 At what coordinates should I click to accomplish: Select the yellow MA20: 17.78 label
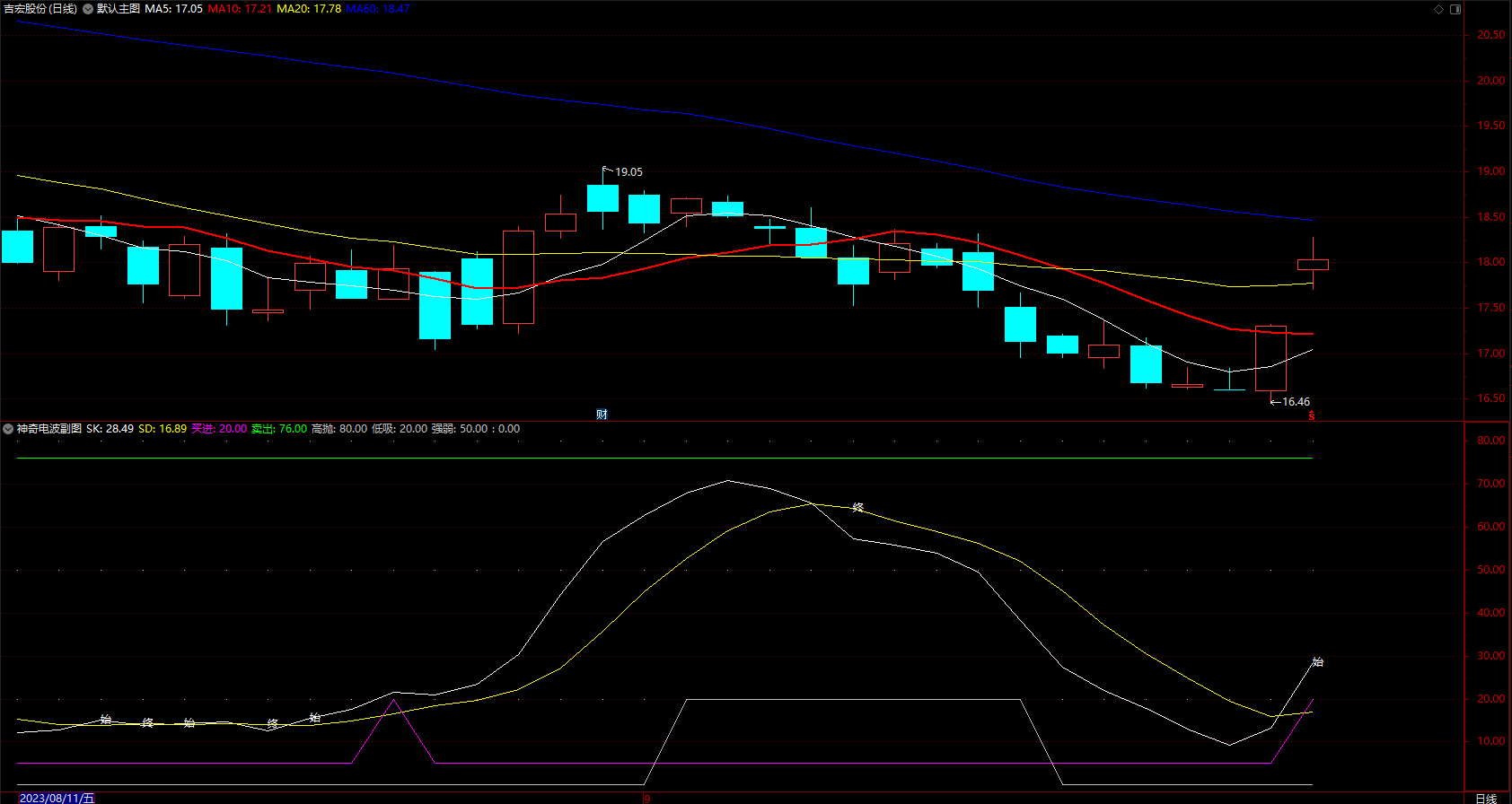(309, 9)
